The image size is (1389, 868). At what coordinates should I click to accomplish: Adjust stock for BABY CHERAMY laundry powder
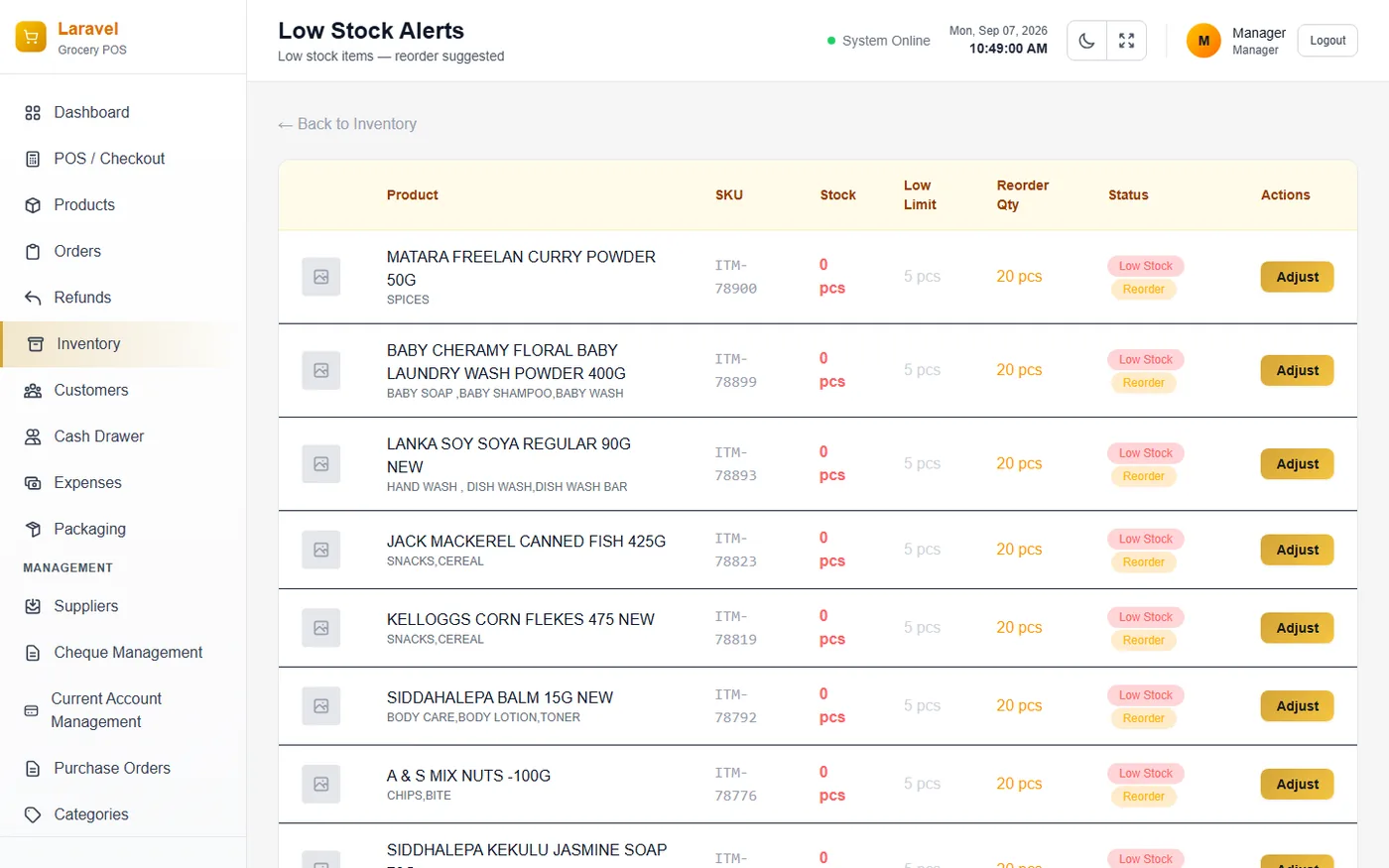coord(1297,370)
